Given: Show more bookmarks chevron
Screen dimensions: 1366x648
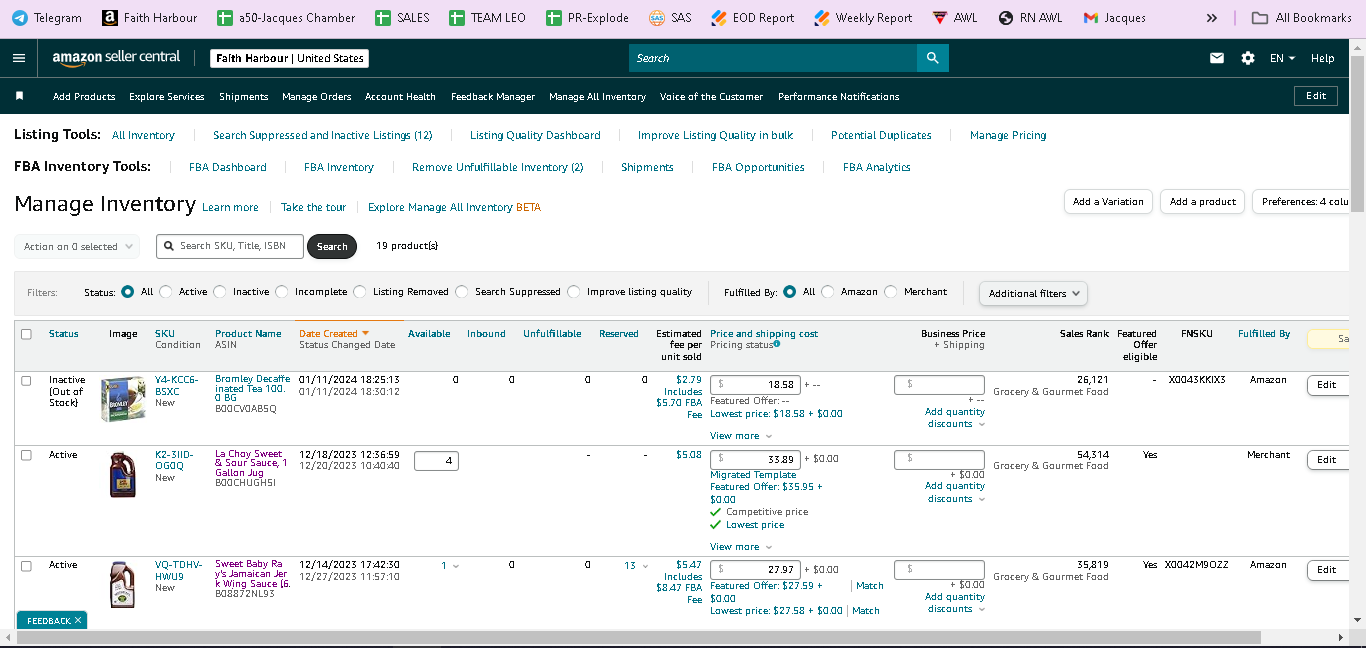Looking at the screenshot, I should (x=1212, y=18).
